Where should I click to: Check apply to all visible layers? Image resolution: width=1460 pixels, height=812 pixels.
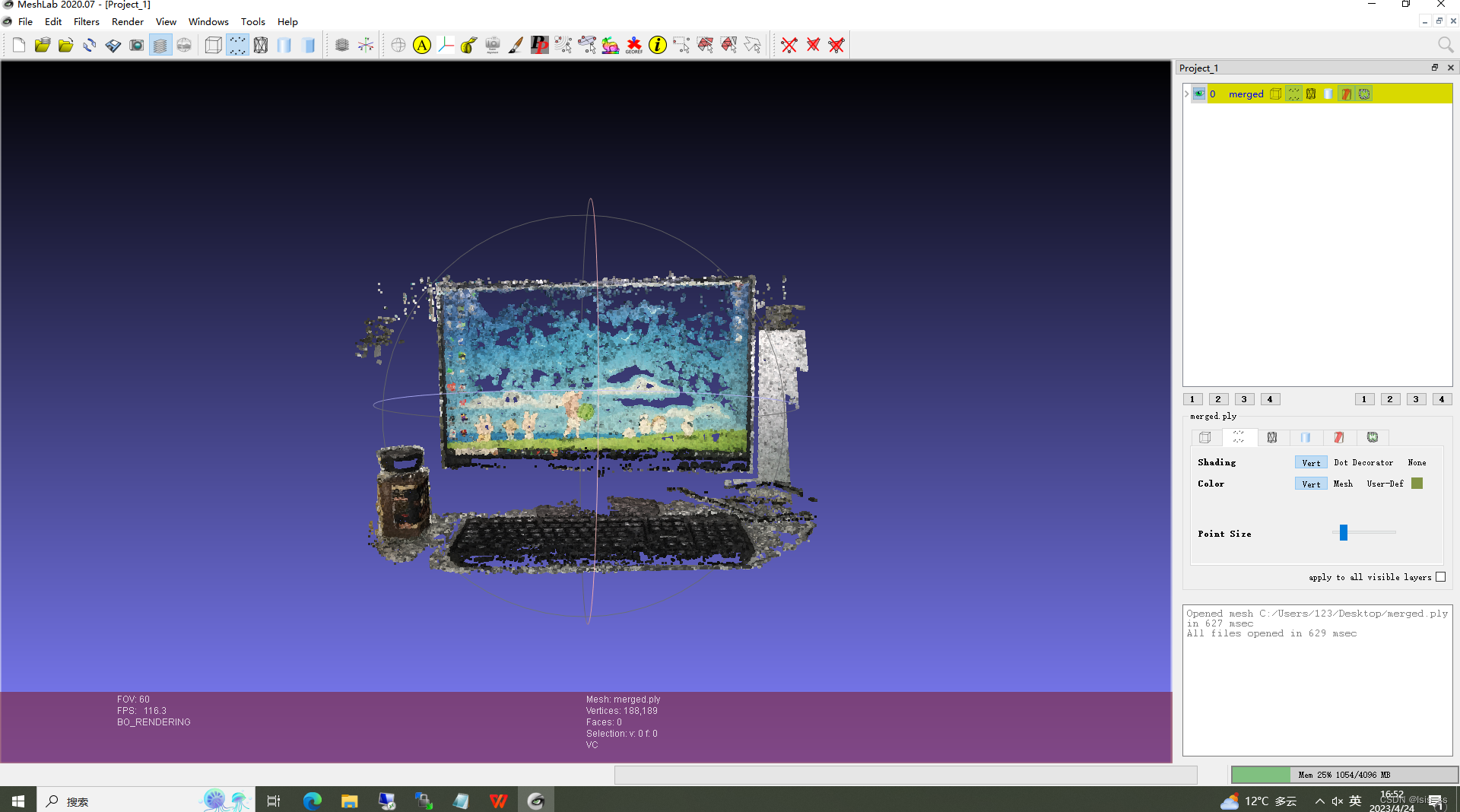pos(1440,577)
